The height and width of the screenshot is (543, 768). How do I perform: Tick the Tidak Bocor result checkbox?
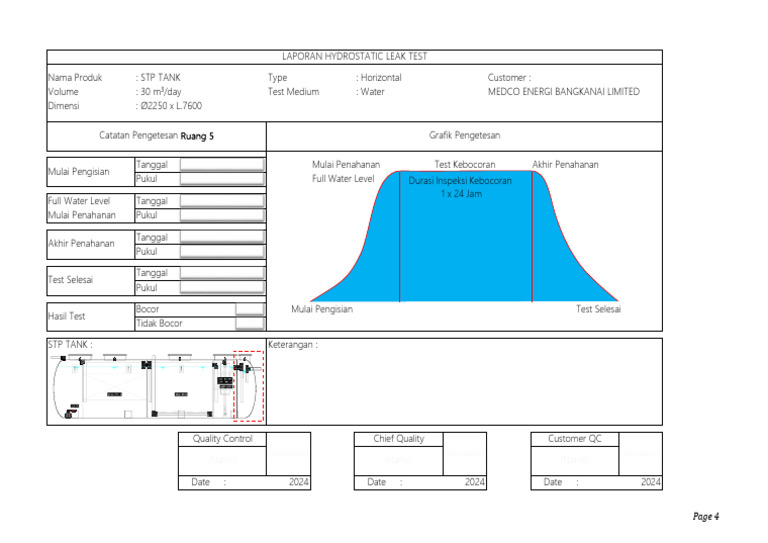[x=250, y=323]
